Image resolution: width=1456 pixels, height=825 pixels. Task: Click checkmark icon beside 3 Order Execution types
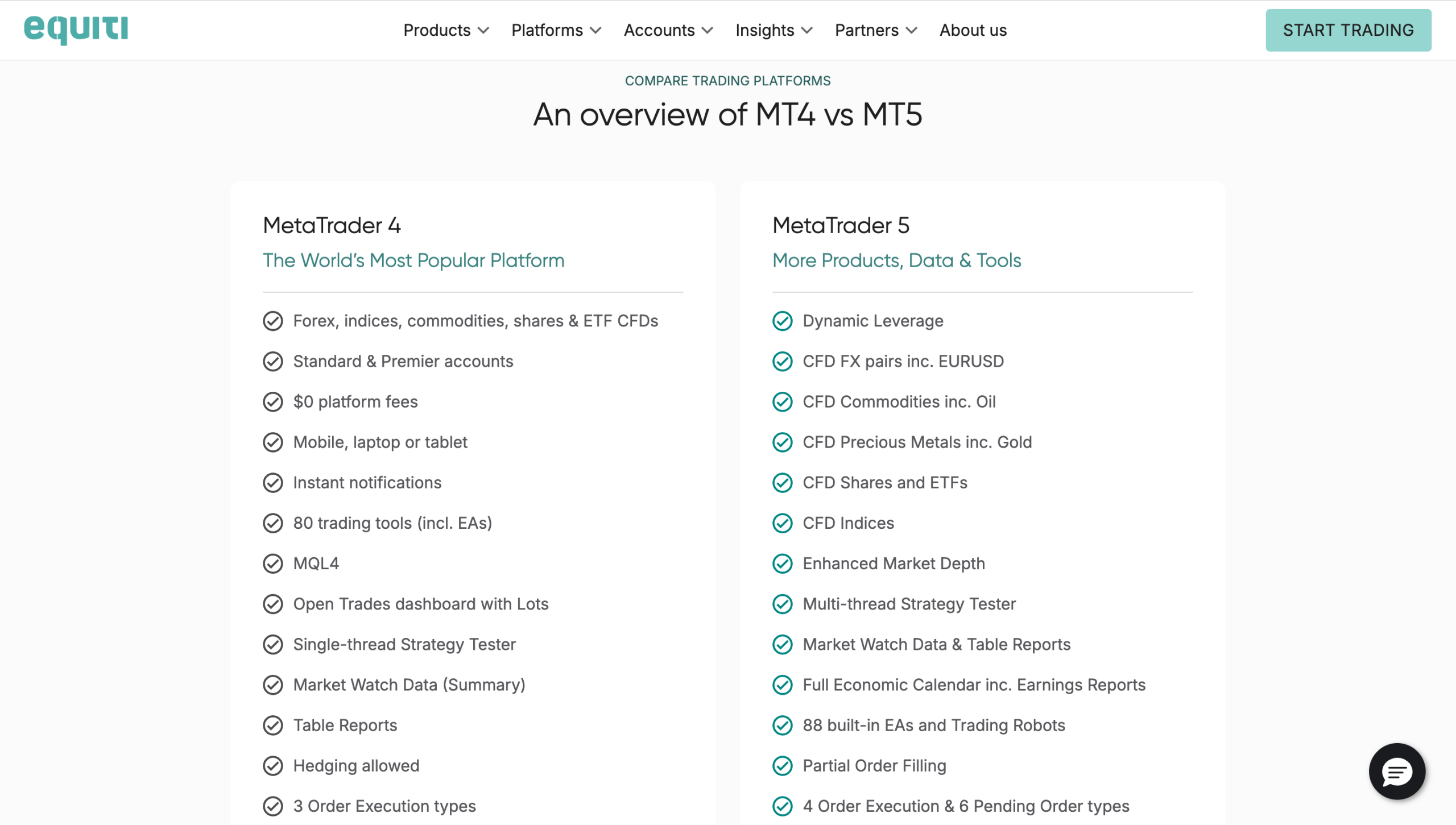tap(273, 806)
